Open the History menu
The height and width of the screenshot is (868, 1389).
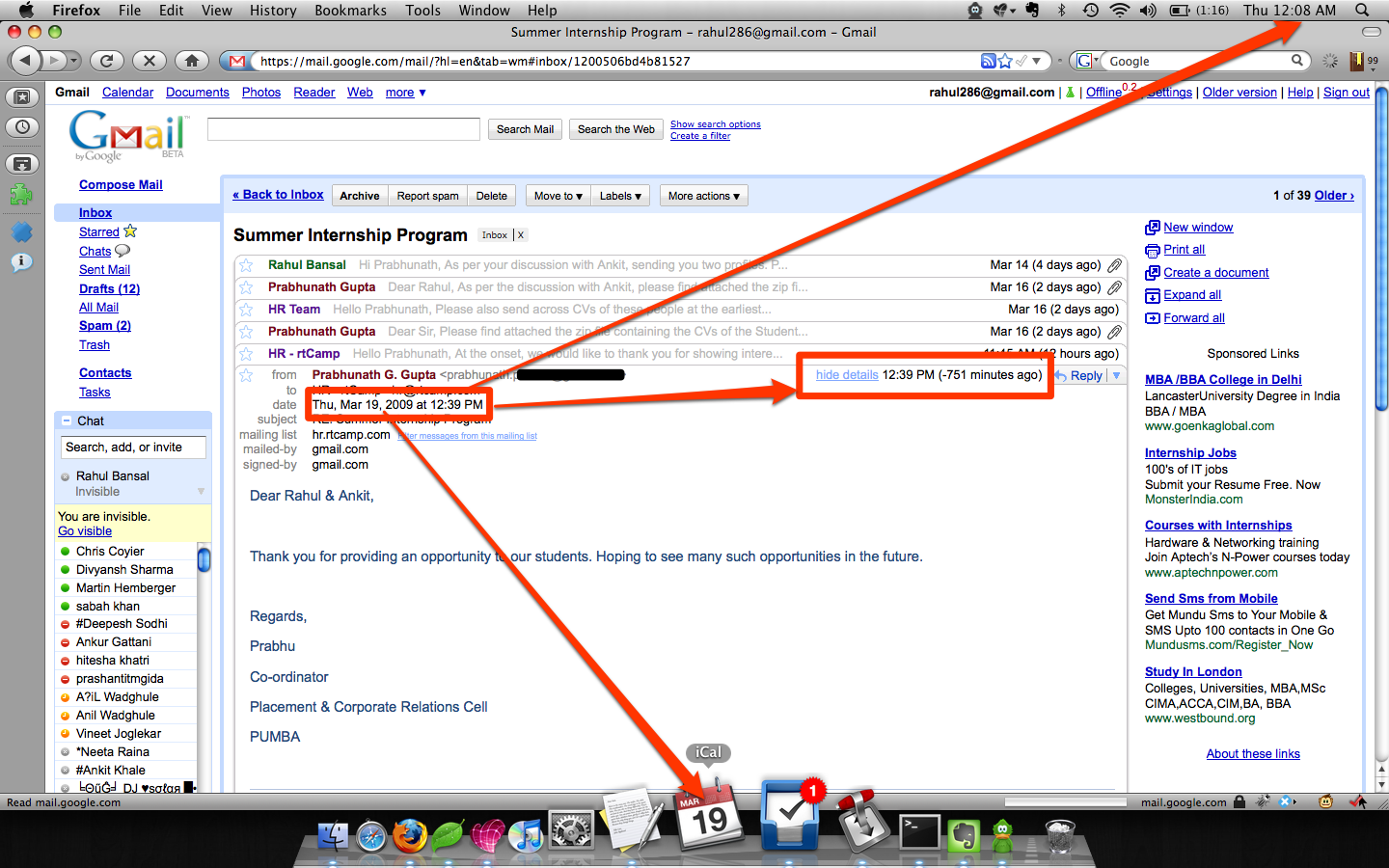pyautogui.click(x=273, y=10)
